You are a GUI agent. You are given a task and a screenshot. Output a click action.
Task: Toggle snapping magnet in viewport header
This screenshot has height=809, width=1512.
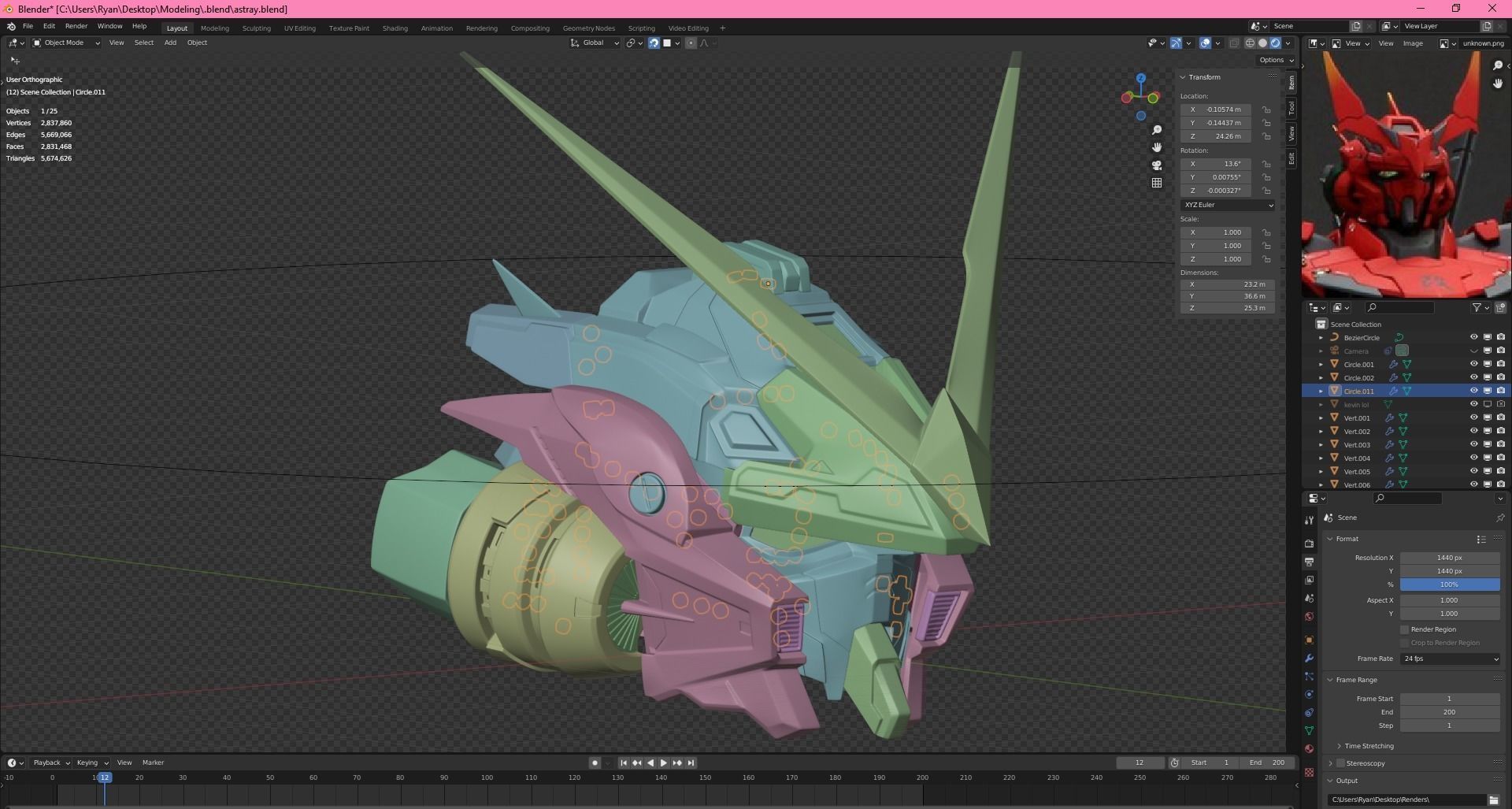point(654,43)
